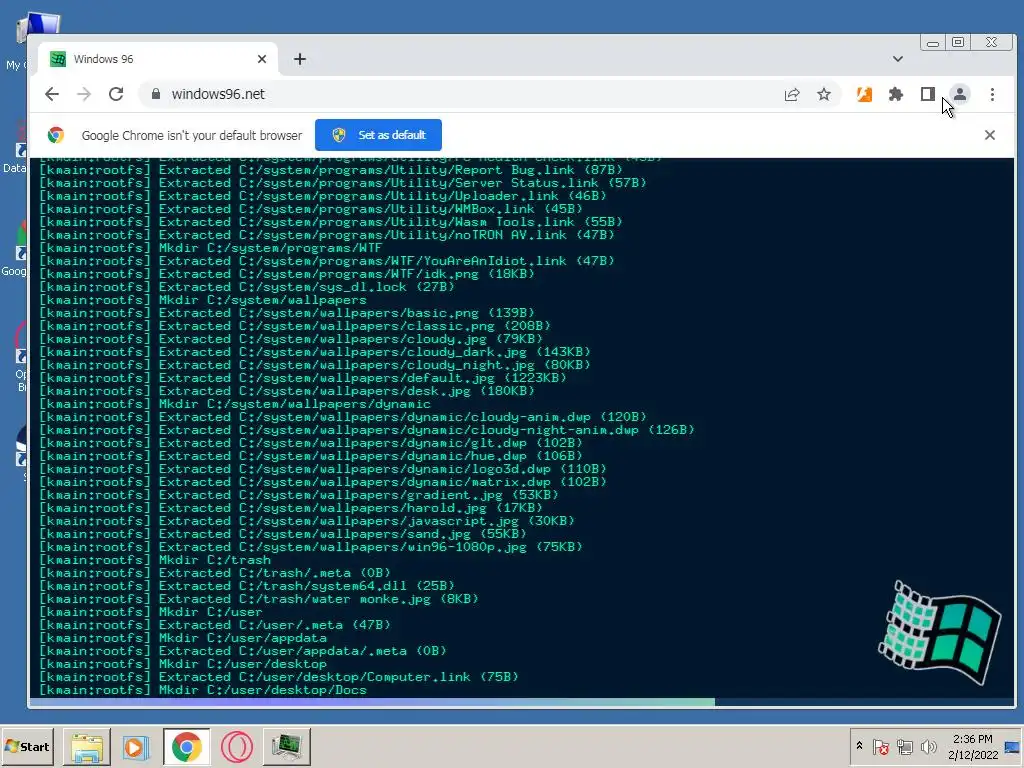Reload the Windows 96 page
This screenshot has width=1024, height=768.
[116, 94]
